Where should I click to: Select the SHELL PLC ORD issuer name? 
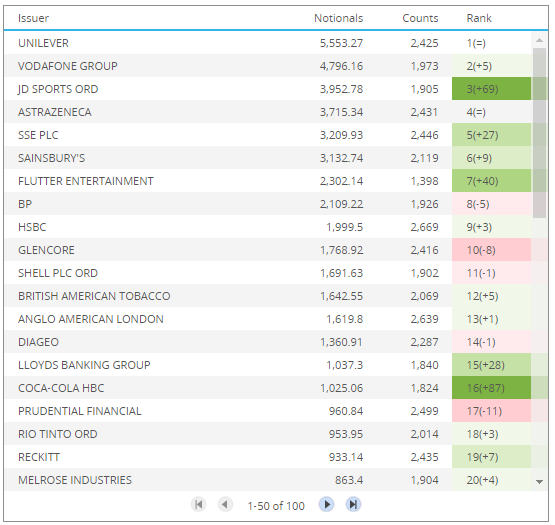pos(58,273)
